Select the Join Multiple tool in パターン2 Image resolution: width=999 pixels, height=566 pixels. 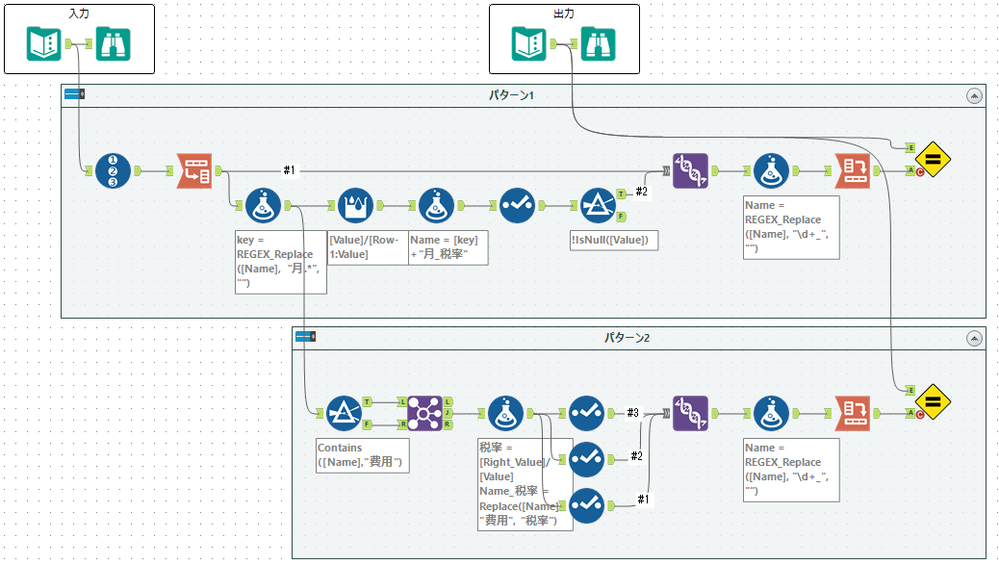(x=424, y=413)
